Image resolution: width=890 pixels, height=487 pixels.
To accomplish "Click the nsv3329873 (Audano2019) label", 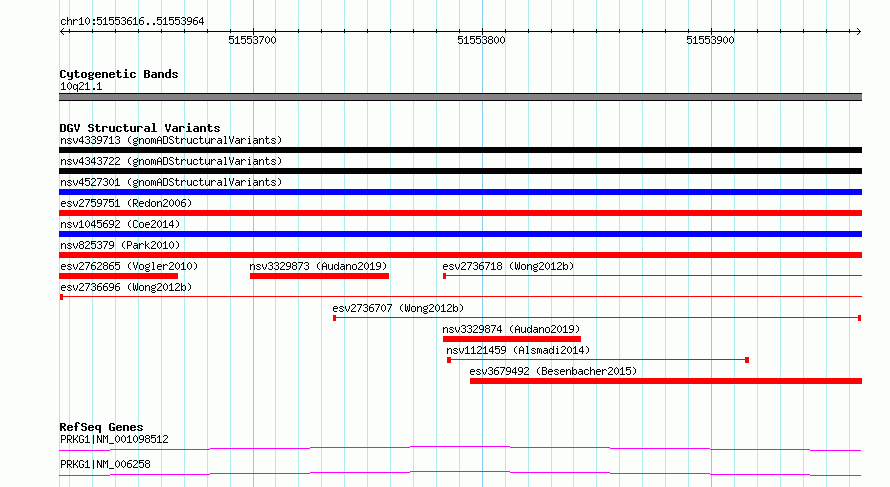I will coord(318,266).
